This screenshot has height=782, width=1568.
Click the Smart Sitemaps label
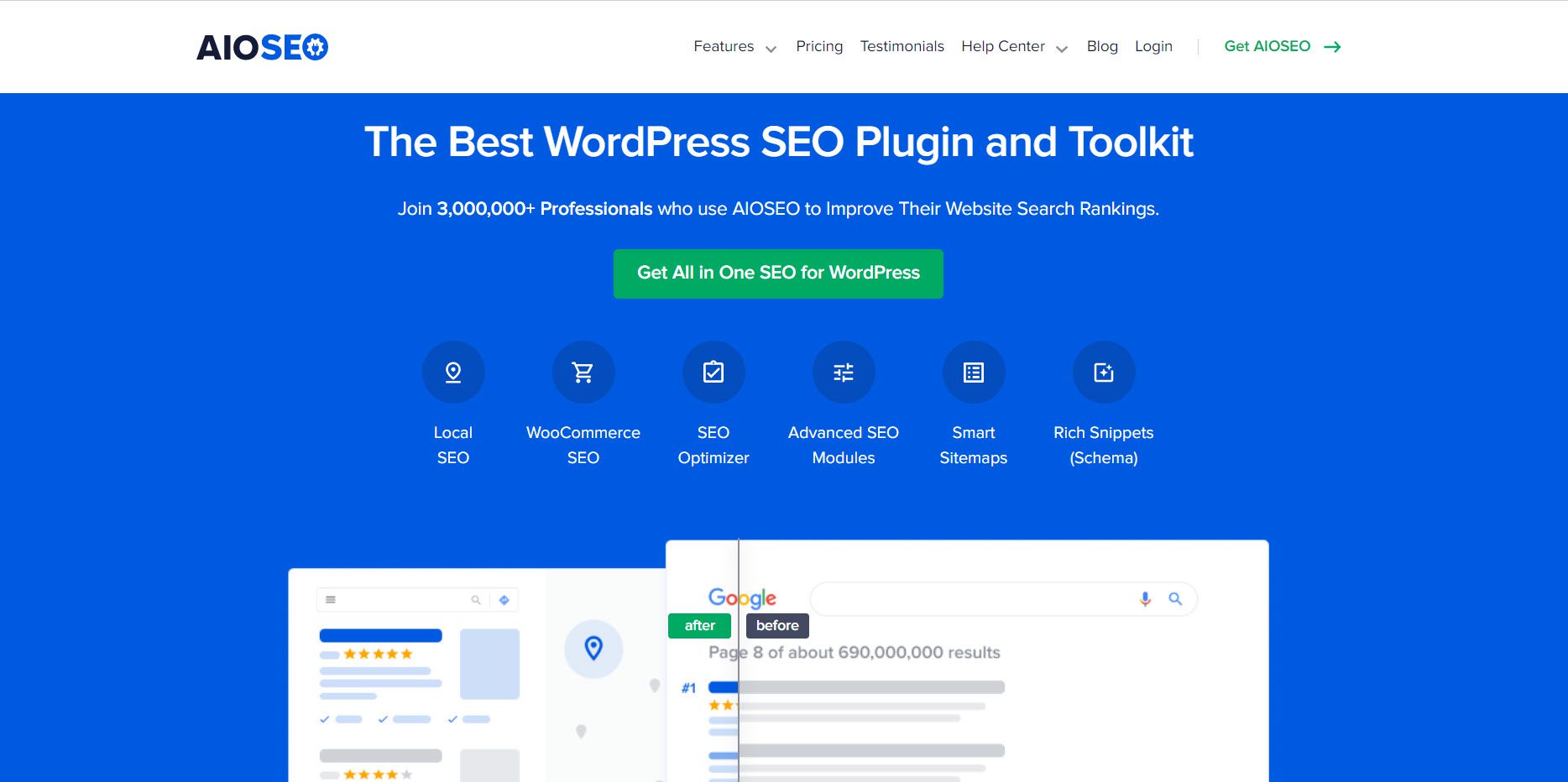pos(974,445)
